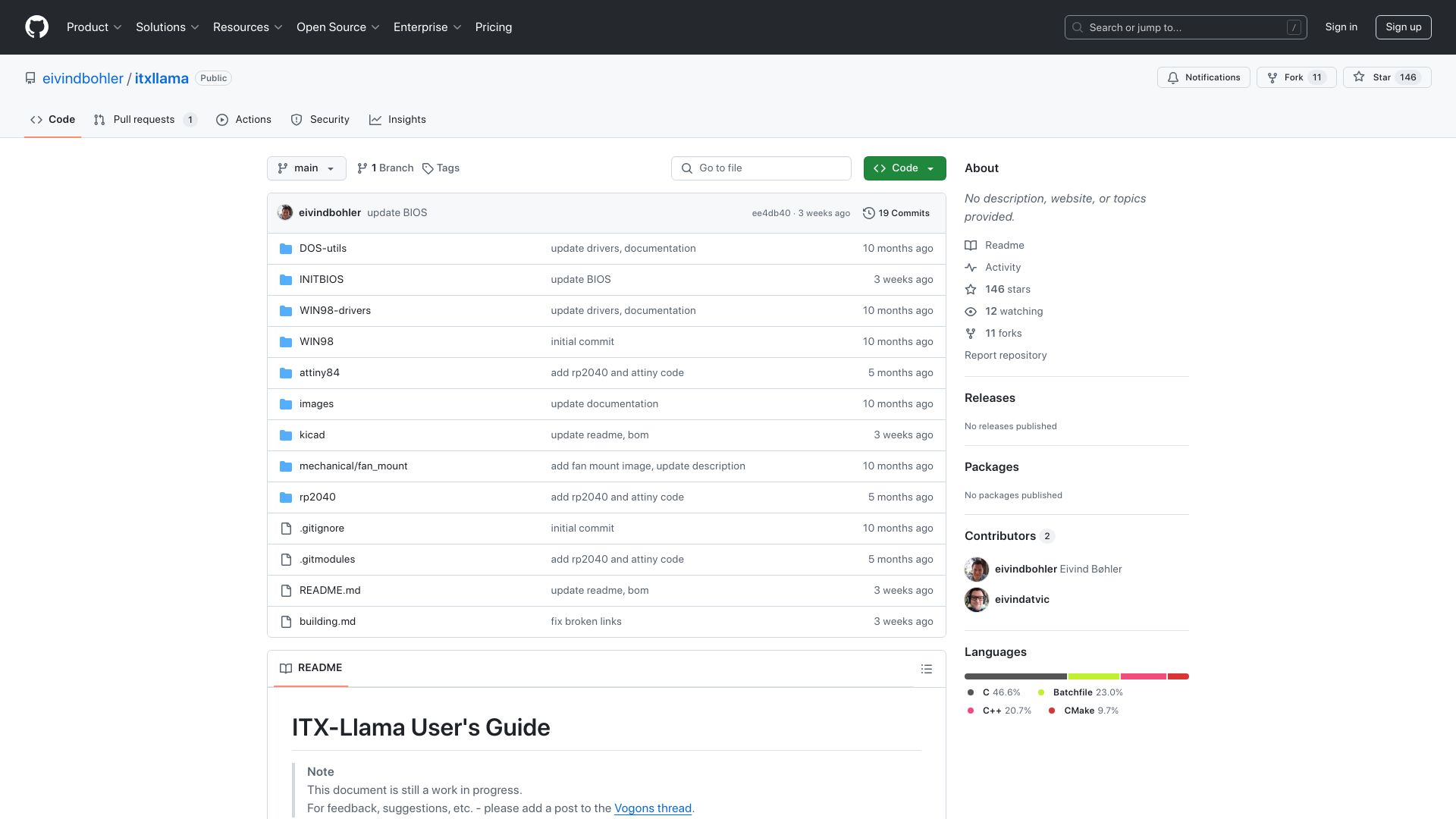Open the Security tab

(320, 120)
